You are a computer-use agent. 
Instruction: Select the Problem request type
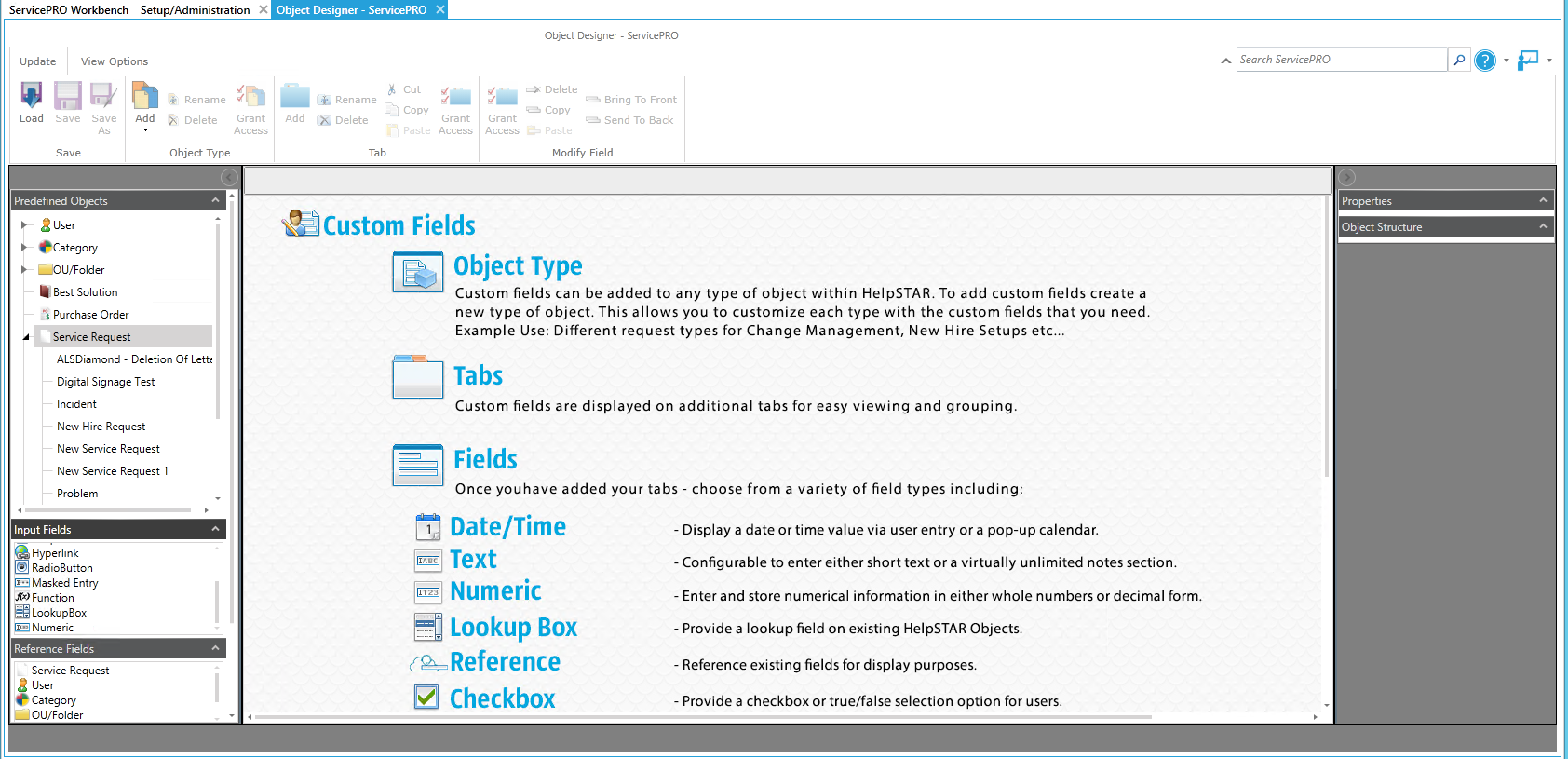(x=77, y=494)
